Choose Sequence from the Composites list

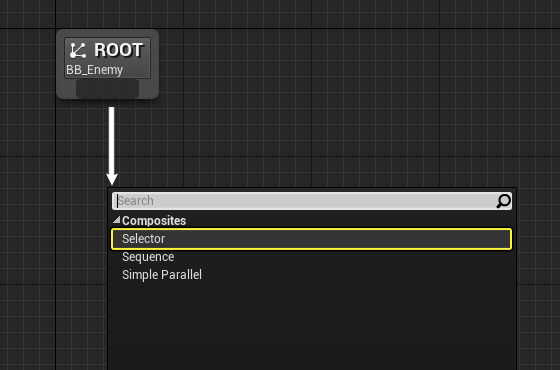click(311, 257)
